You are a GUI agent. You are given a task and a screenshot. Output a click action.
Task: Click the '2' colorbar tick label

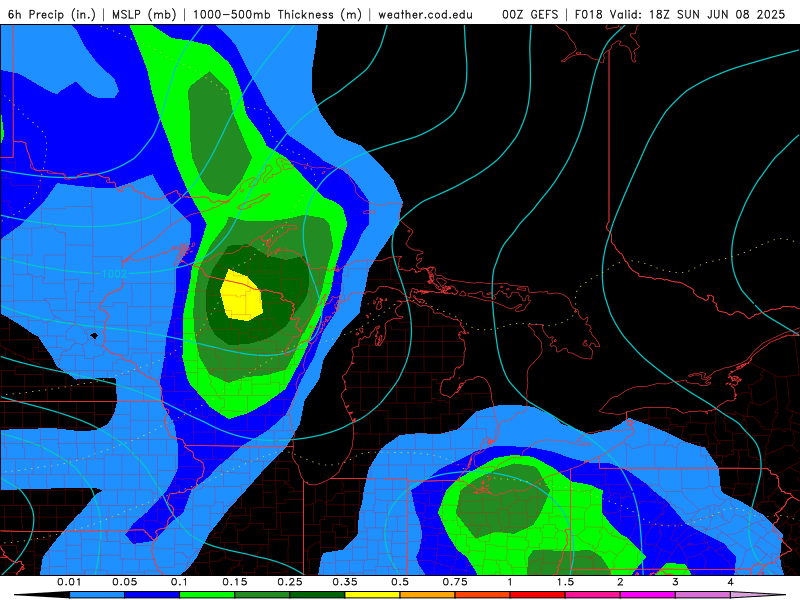pos(620,582)
